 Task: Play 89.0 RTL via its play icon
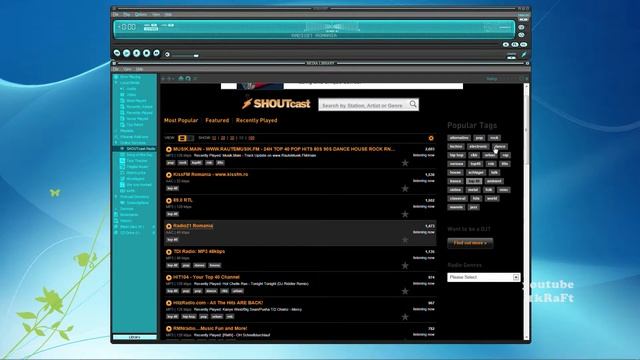coord(169,200)
